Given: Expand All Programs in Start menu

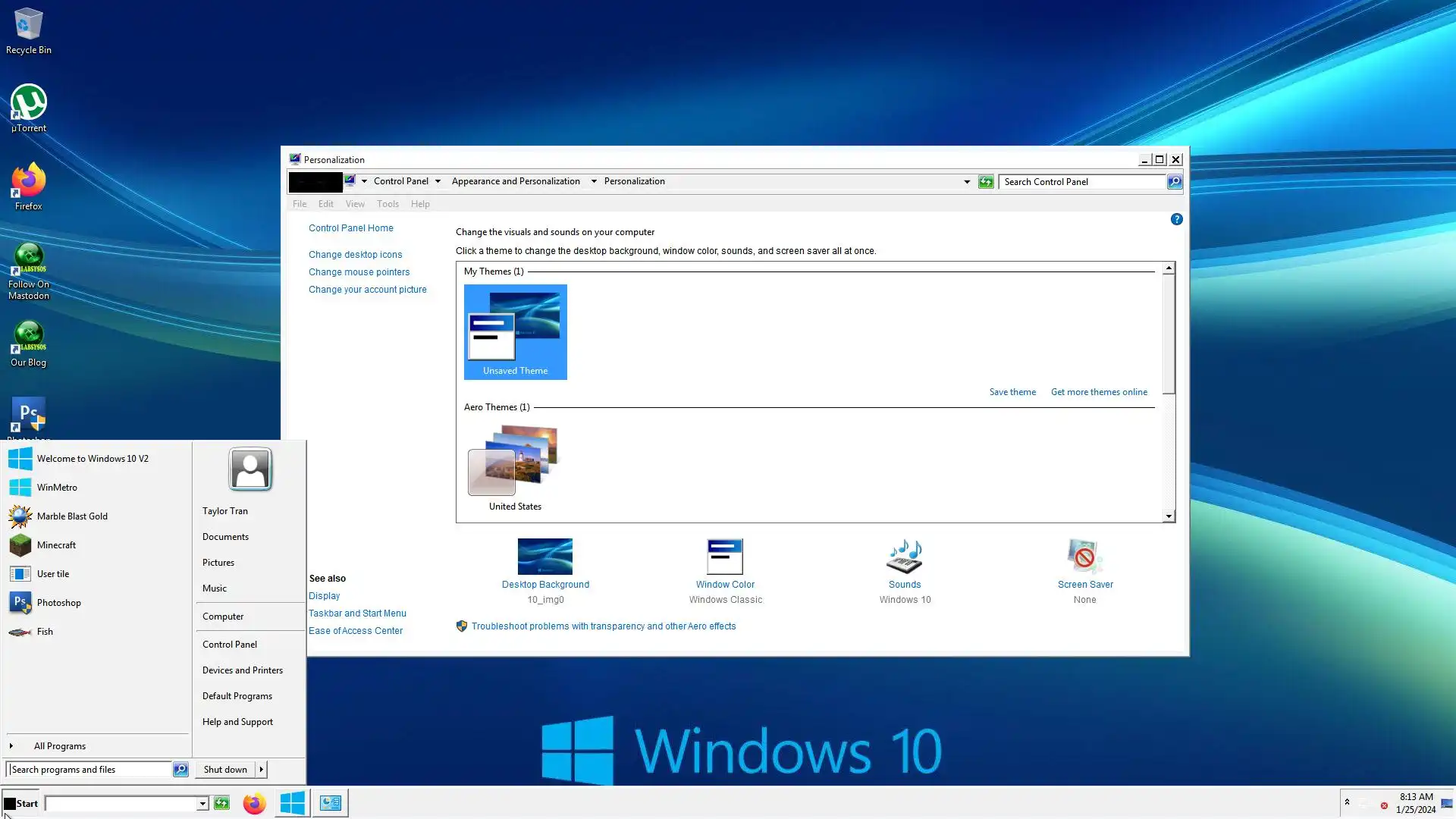Looking at the screenshot, I should [59, 746].
